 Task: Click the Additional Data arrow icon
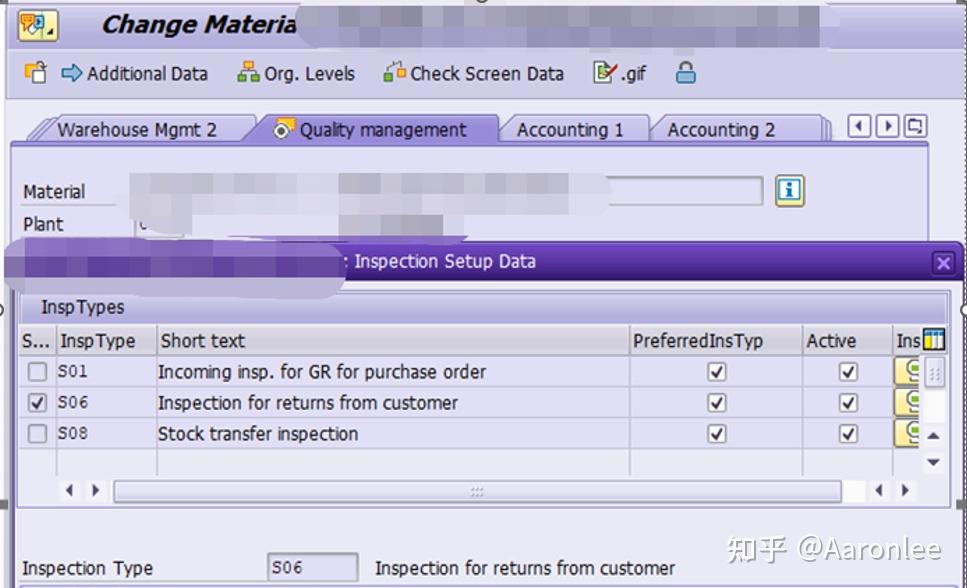coord(72,73)
